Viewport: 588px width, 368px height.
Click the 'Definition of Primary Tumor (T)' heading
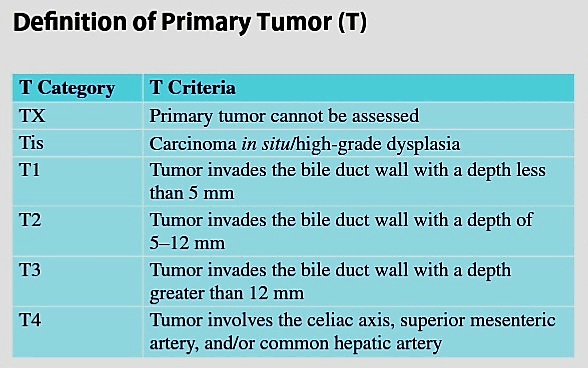tap(190, 23)
